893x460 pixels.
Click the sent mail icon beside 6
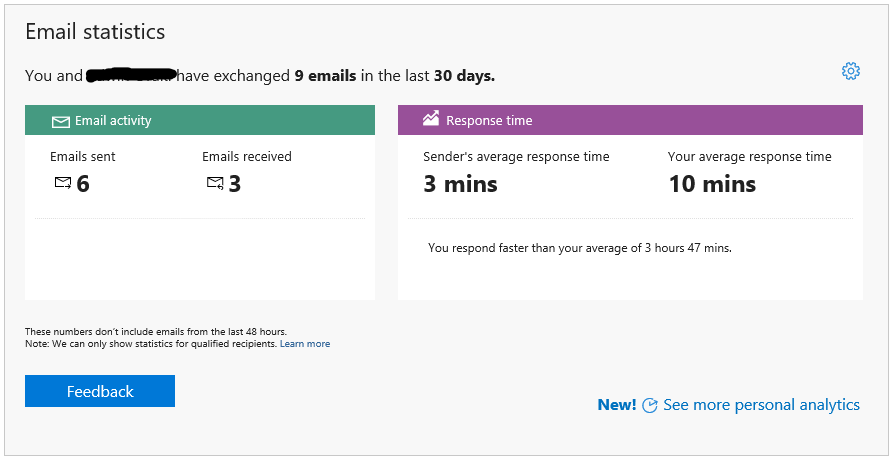click(x=63, y=183)
